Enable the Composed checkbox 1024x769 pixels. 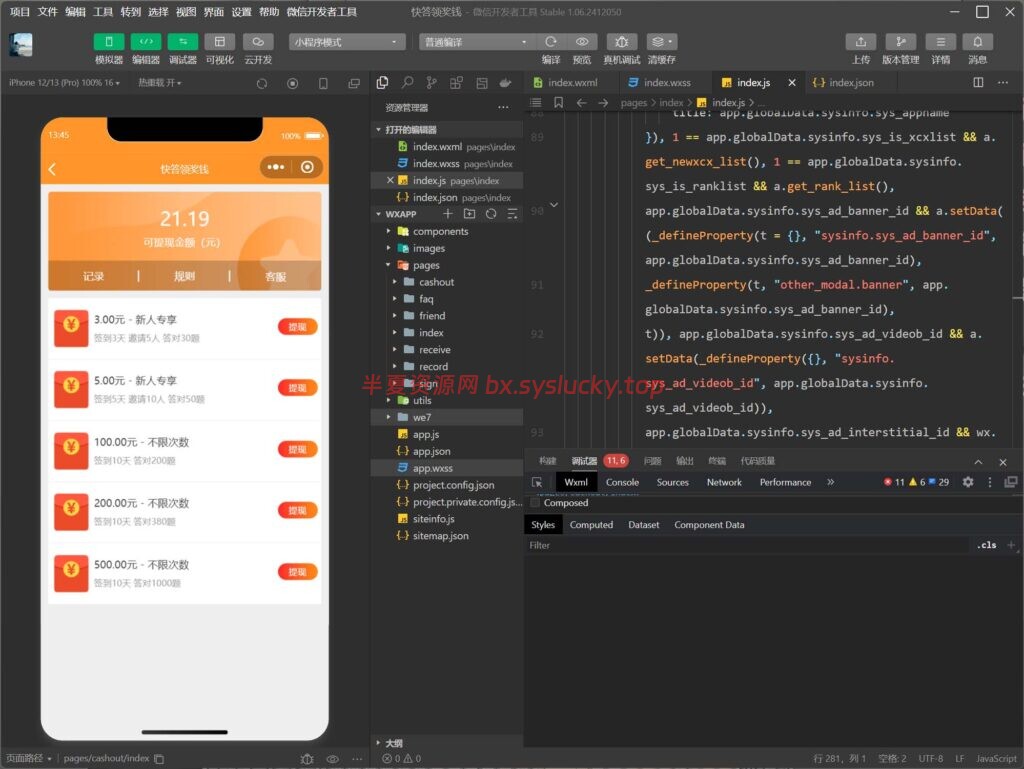(x=536, y=503)
